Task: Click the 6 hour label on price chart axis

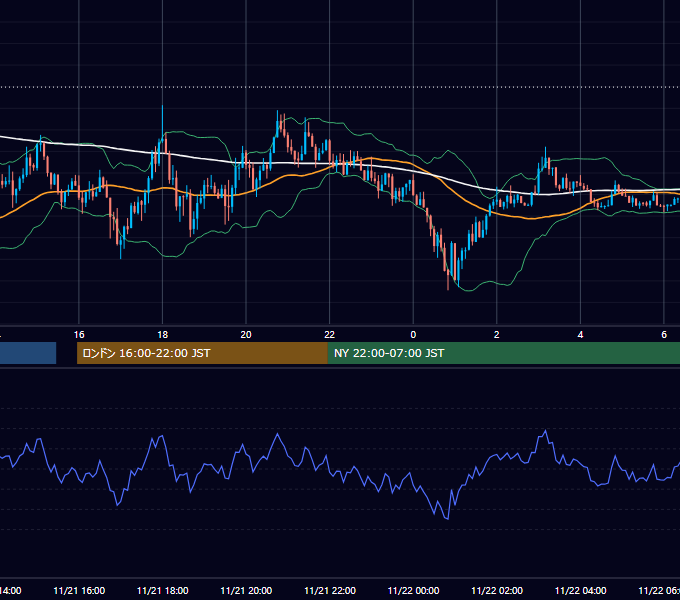Action: [x=664, y=335]
